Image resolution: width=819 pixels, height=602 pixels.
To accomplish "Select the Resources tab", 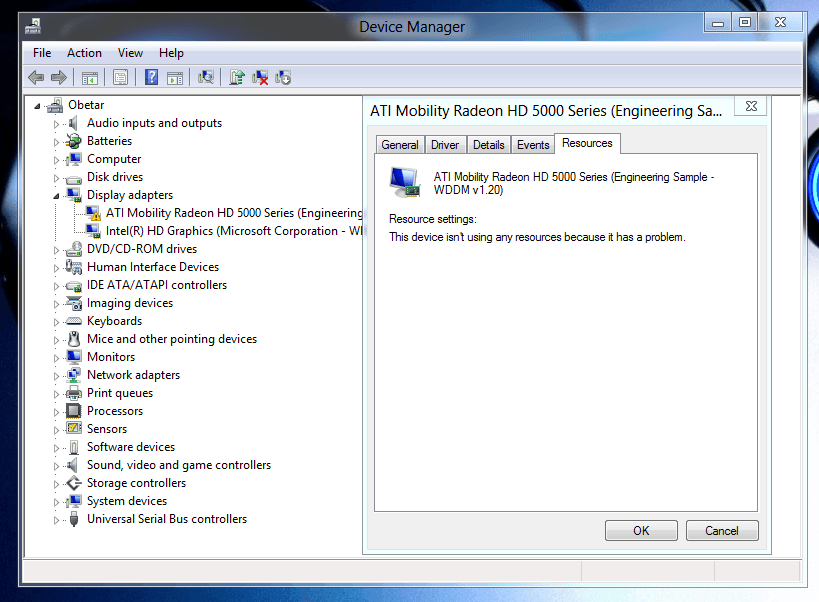I will click(587, 143).
